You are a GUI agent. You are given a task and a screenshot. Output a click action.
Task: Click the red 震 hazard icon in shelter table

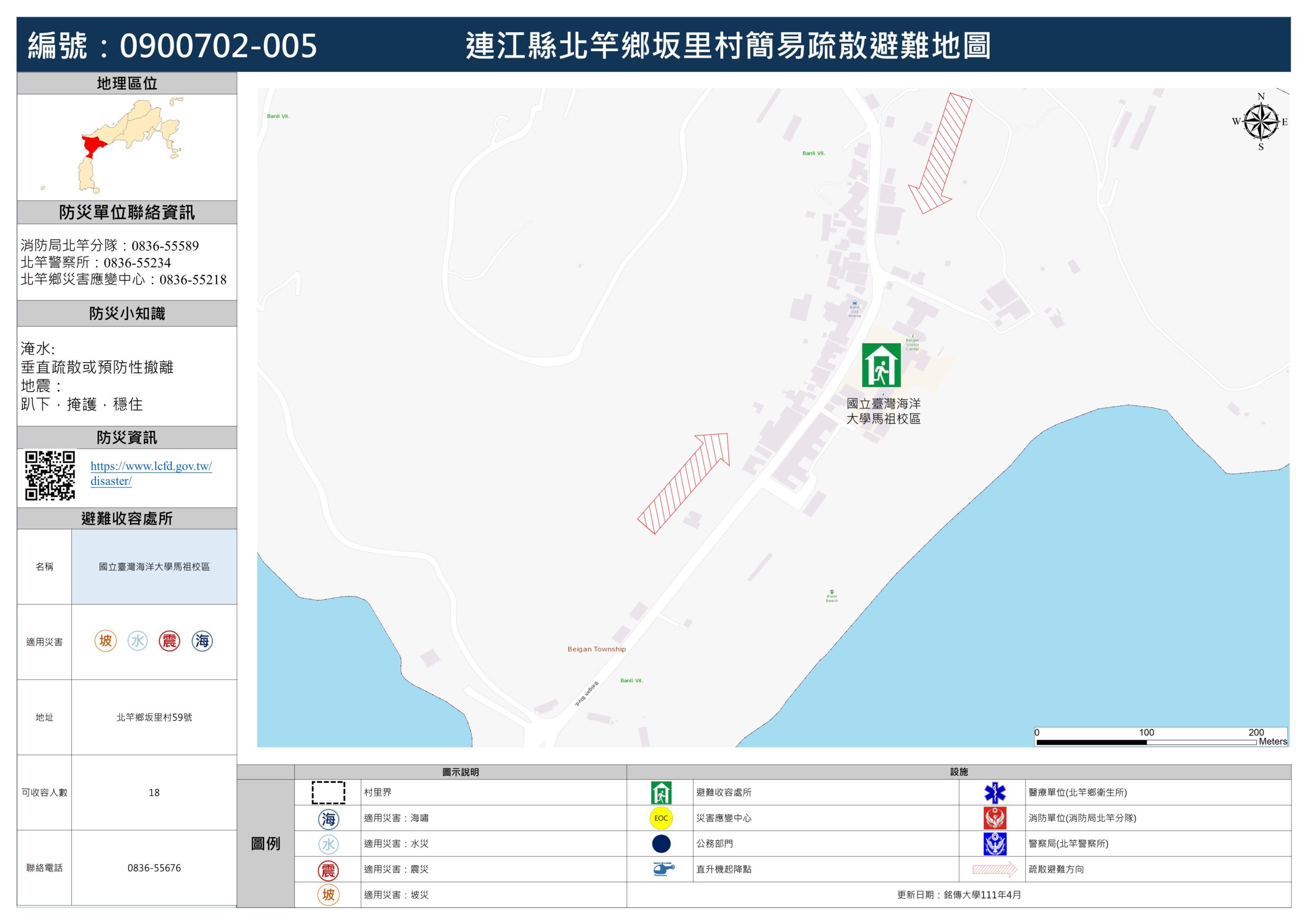[x=169, y=641]
